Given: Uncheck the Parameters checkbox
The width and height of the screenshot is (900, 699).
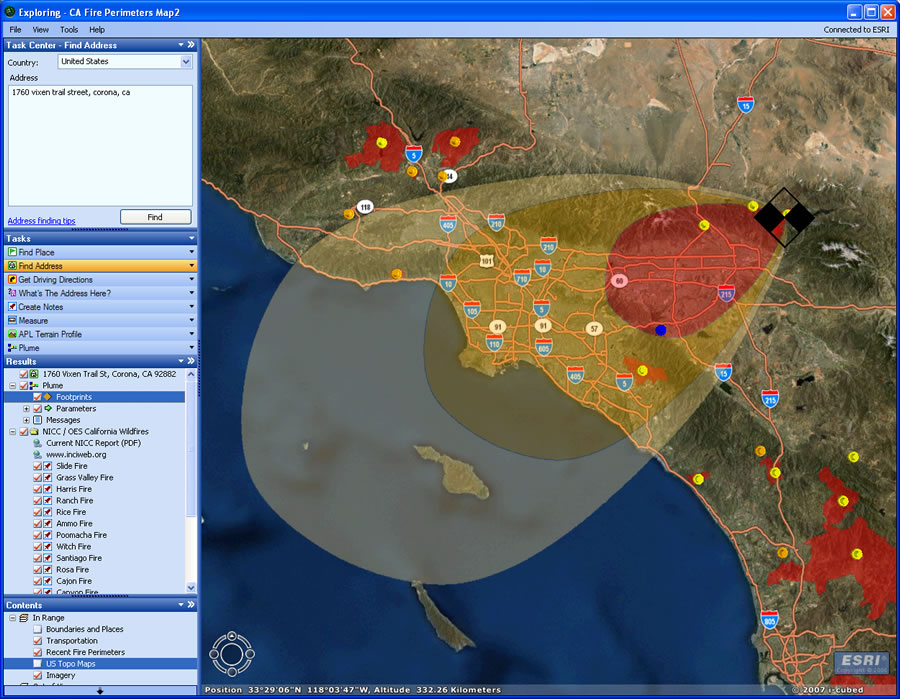Looking at the screenshot, I should (37, 409).
